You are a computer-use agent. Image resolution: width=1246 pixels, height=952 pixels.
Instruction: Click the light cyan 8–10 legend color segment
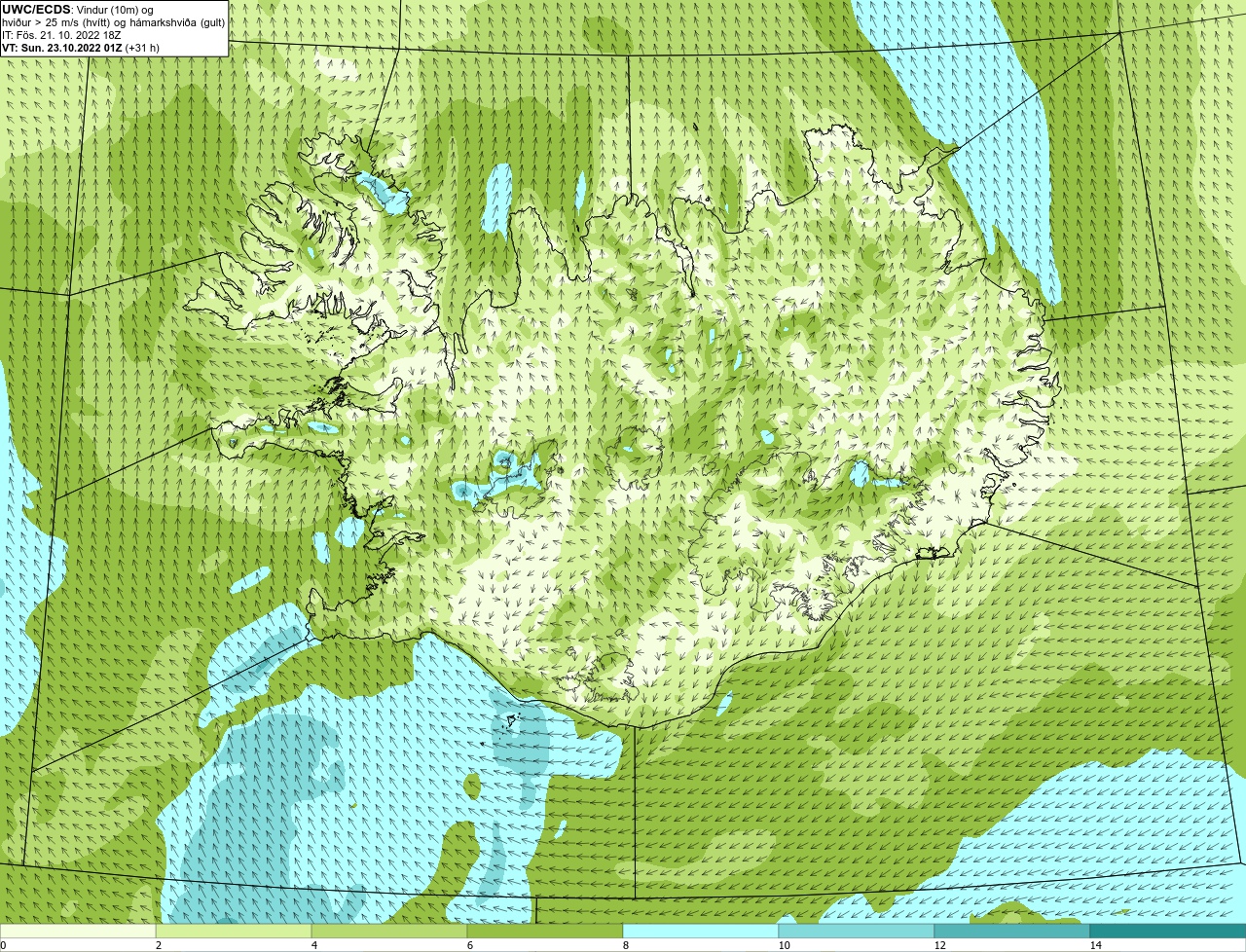pos(701,932)
